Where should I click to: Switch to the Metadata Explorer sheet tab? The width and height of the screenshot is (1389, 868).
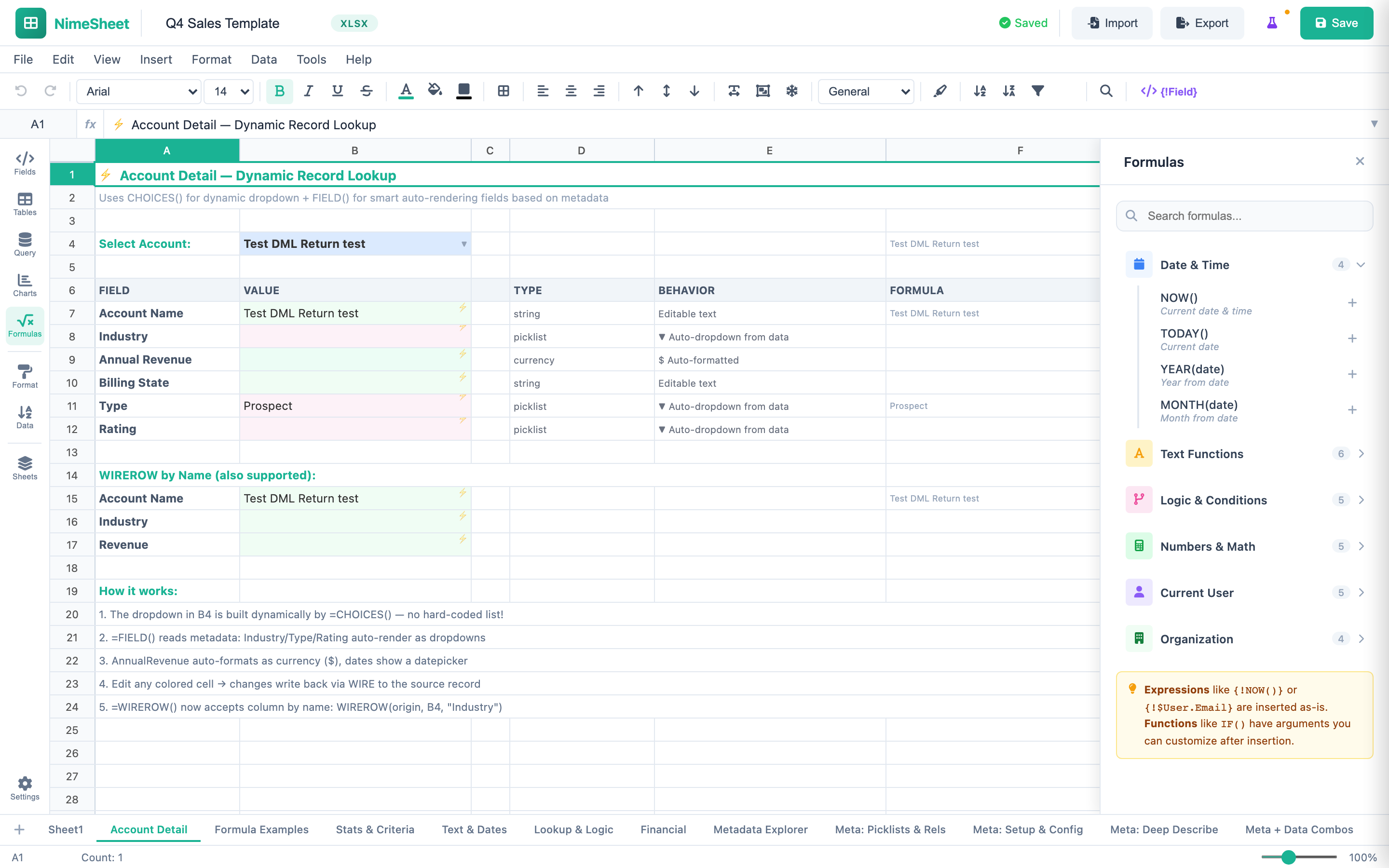click(760, 829)
